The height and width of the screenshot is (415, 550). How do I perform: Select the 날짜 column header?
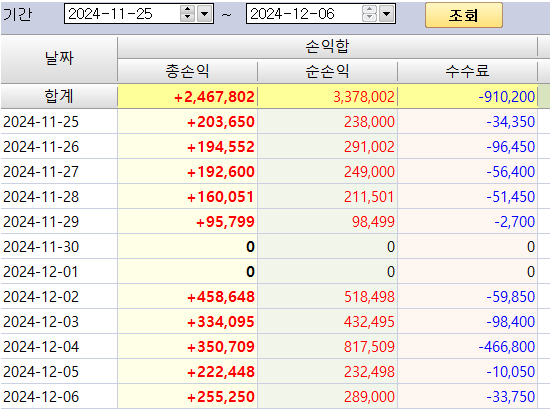coord(59,58)
